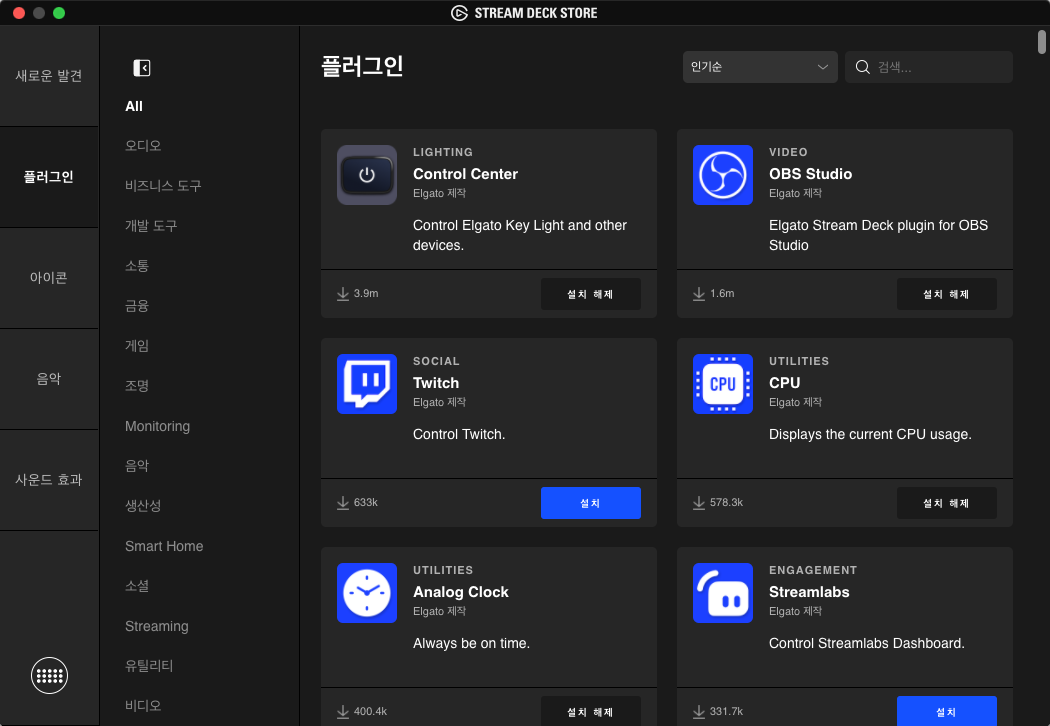The image size is (1050, 726).
Task: Click the ENGAGEMENT label on Streamlabs card
Action: click(x=813, y=570)
